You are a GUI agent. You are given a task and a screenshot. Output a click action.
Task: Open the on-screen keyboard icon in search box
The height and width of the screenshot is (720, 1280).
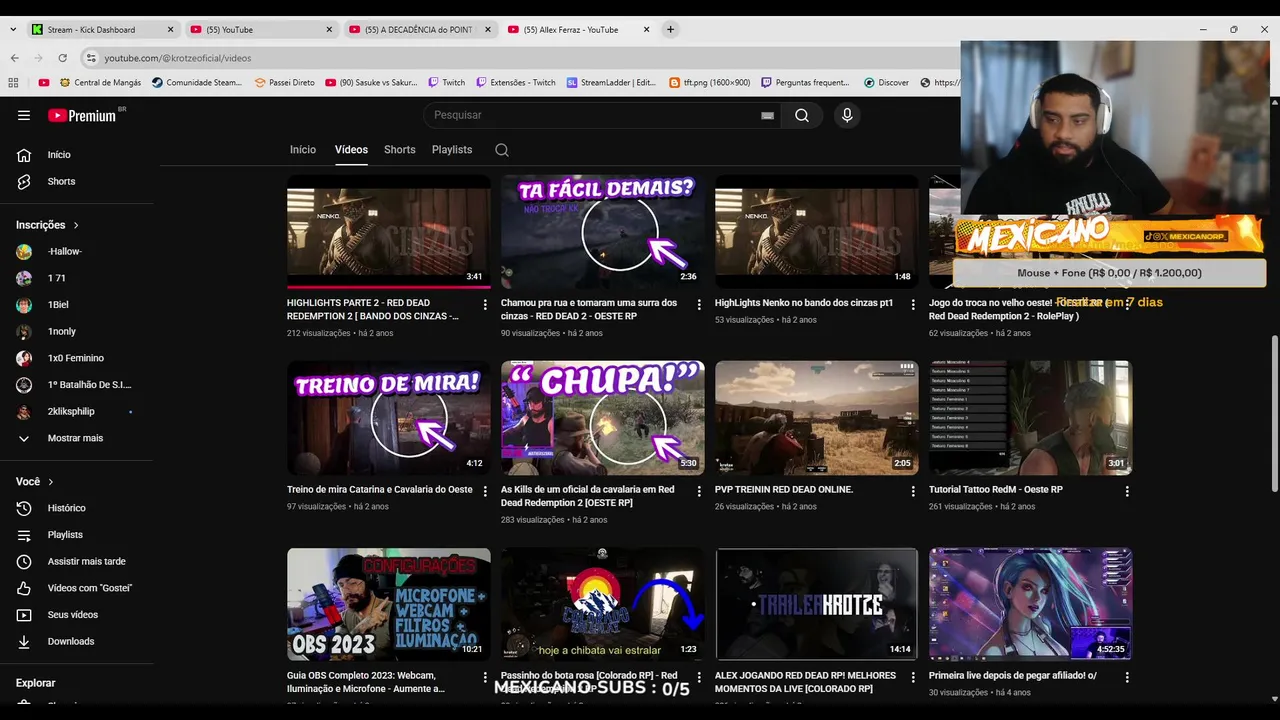click(x=767, y=115)
